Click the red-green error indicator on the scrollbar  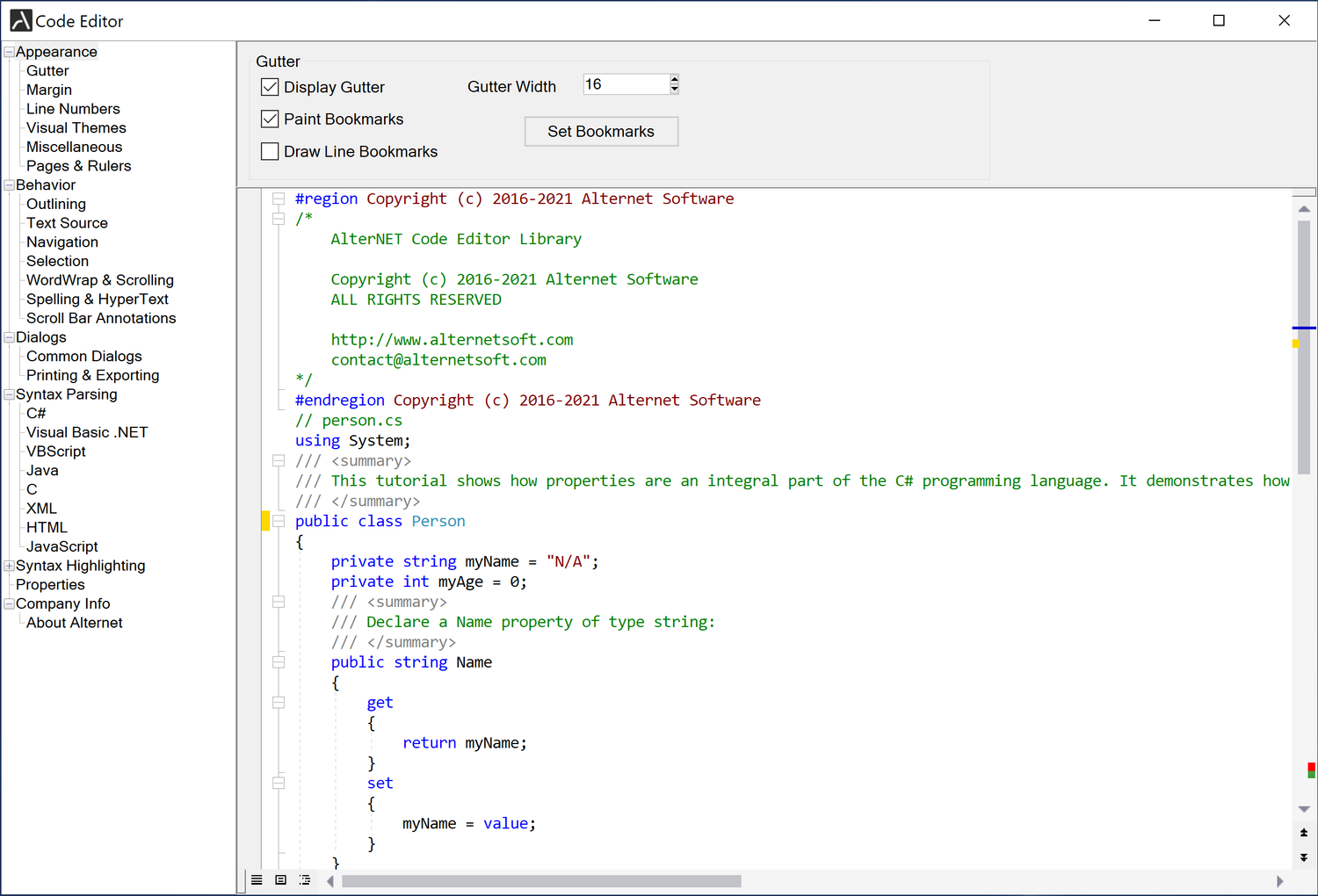(x=1312, y=770)
